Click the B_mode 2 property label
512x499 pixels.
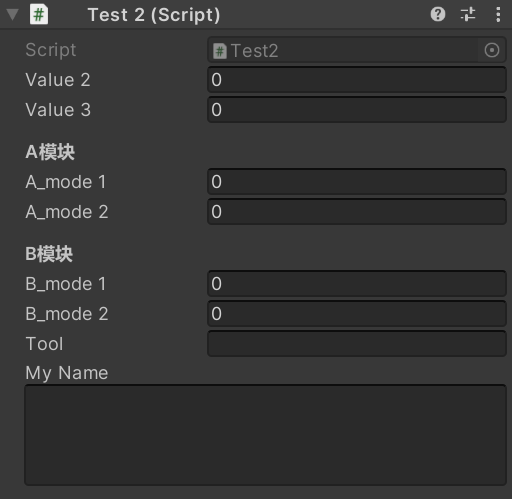(67, 314)
